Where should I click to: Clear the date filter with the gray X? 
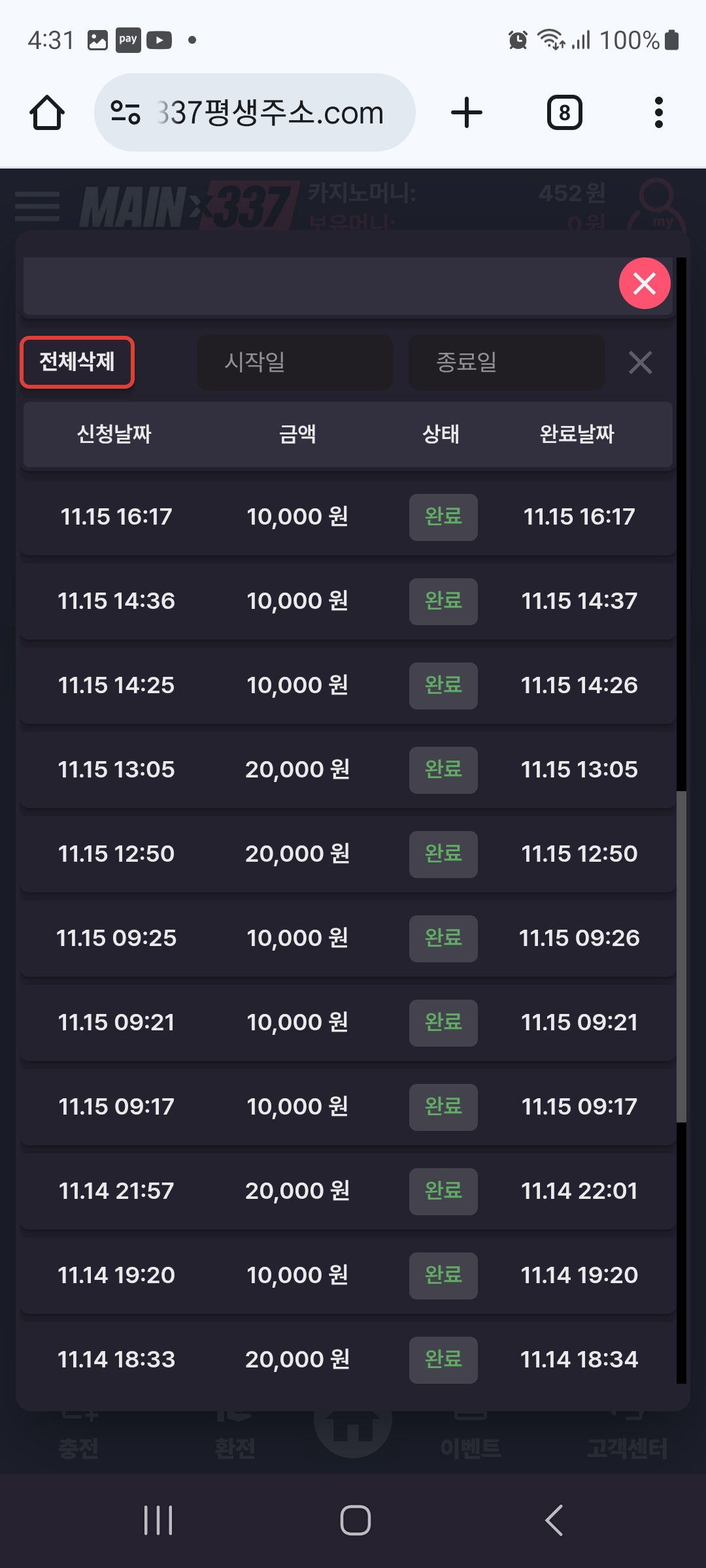tap(640, 363)
